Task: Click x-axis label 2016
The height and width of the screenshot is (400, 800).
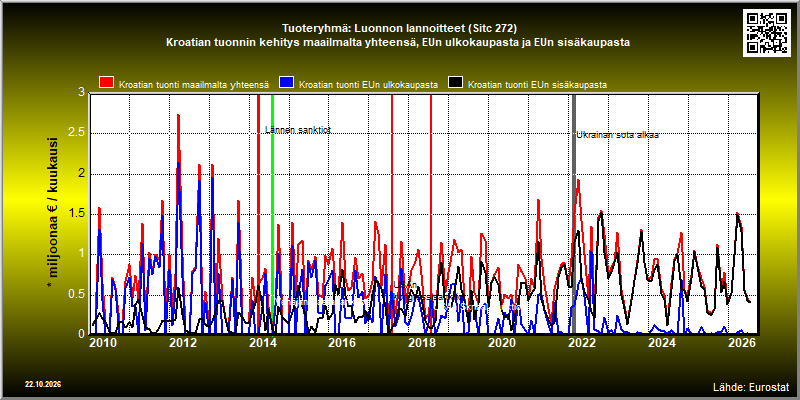Action: pos(342,342)
